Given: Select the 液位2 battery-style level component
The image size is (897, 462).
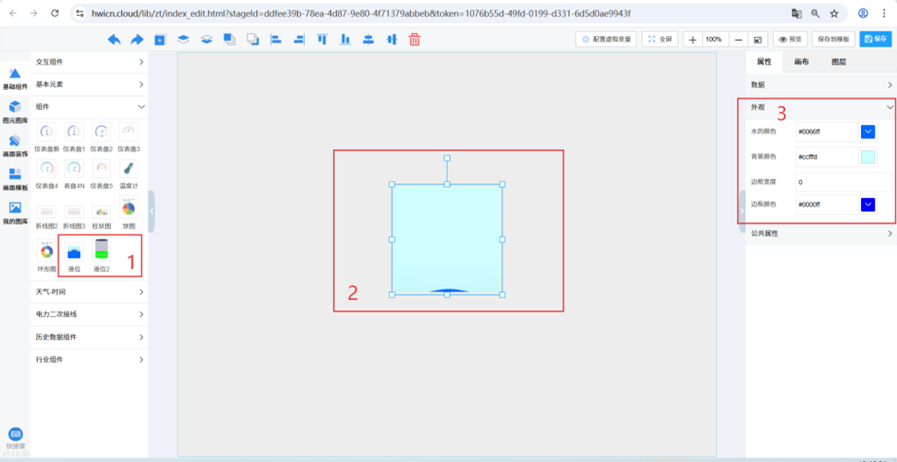Looking at the screenshot, I should [101, 253].
